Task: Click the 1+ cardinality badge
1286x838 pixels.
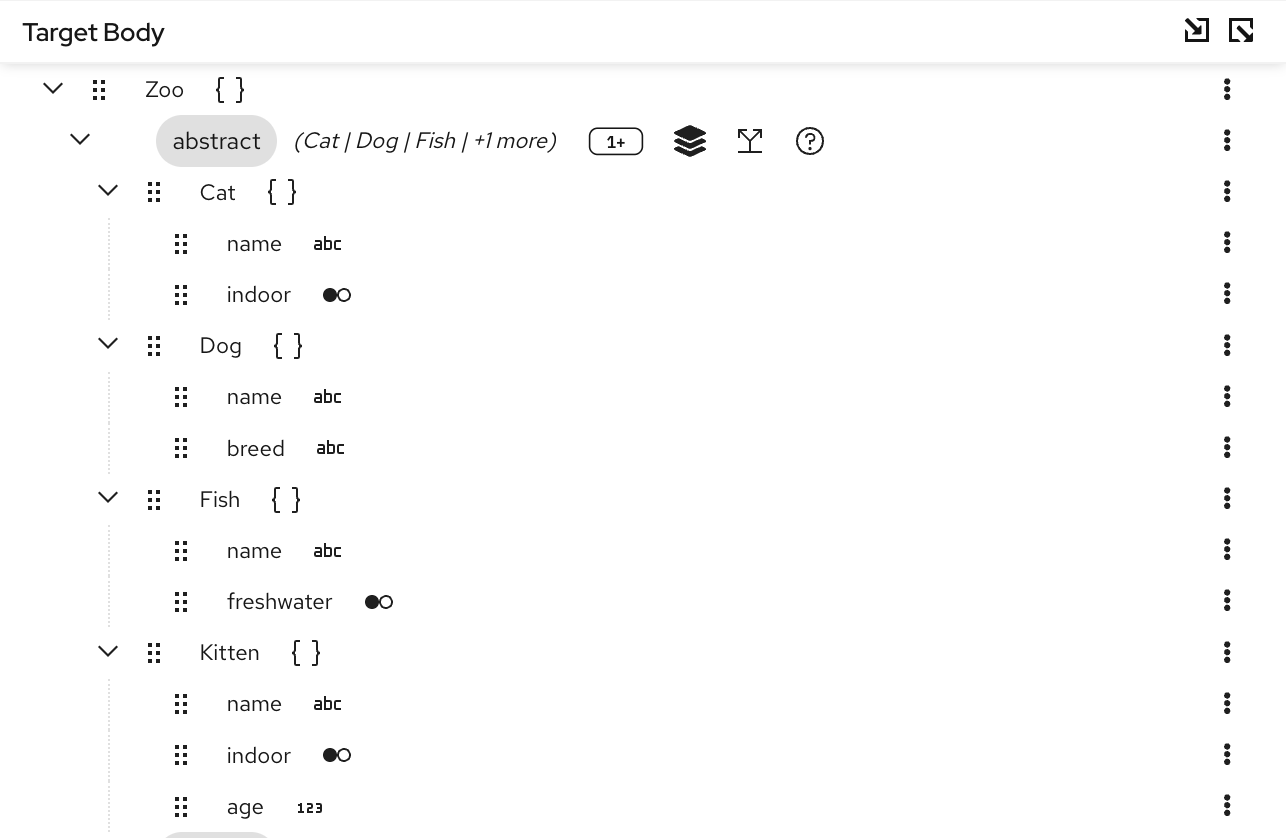Action: point(616,142)
